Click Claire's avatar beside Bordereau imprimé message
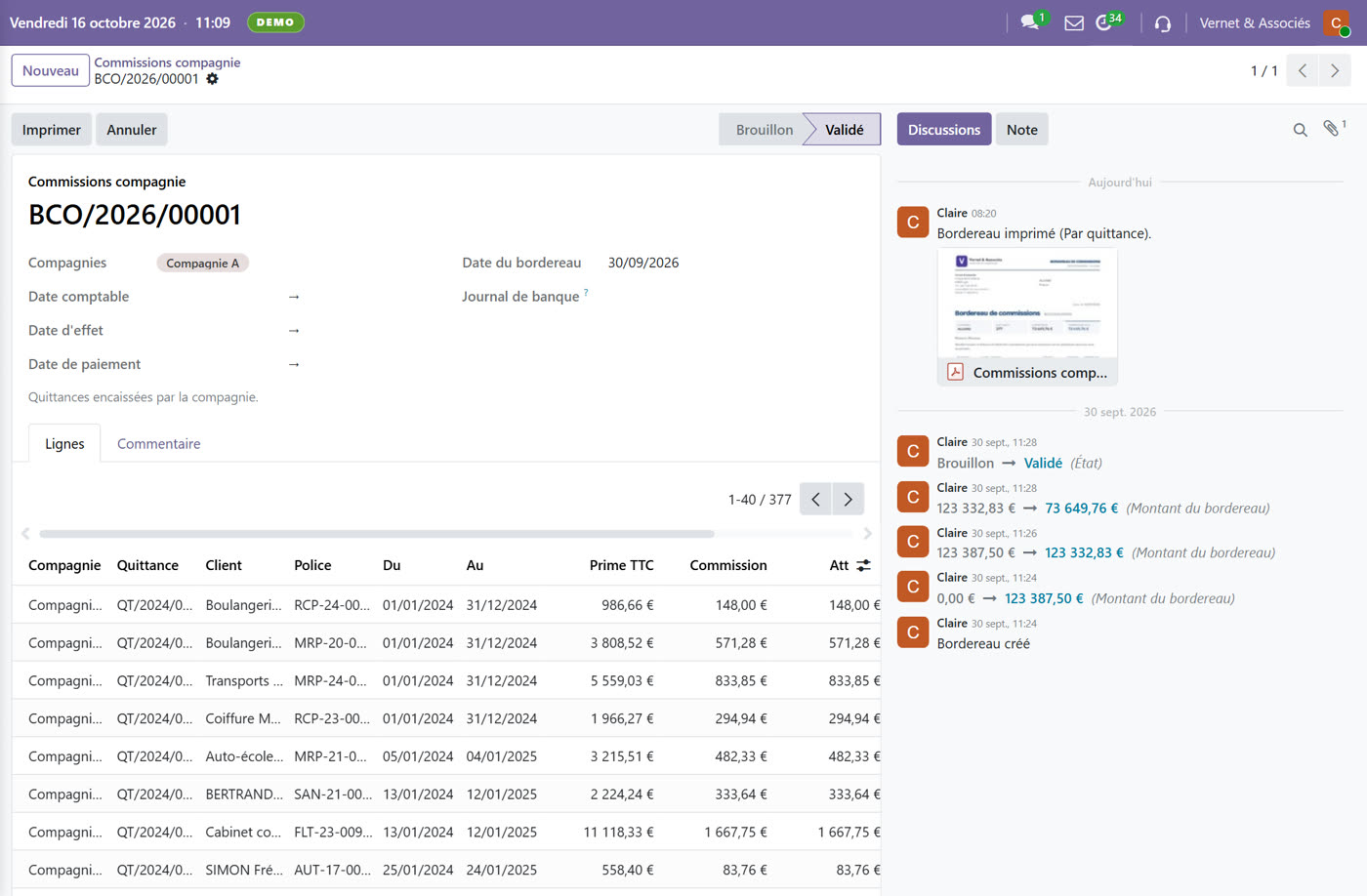Viewport: 1367px width, 896px height. [x=913, y=223]
